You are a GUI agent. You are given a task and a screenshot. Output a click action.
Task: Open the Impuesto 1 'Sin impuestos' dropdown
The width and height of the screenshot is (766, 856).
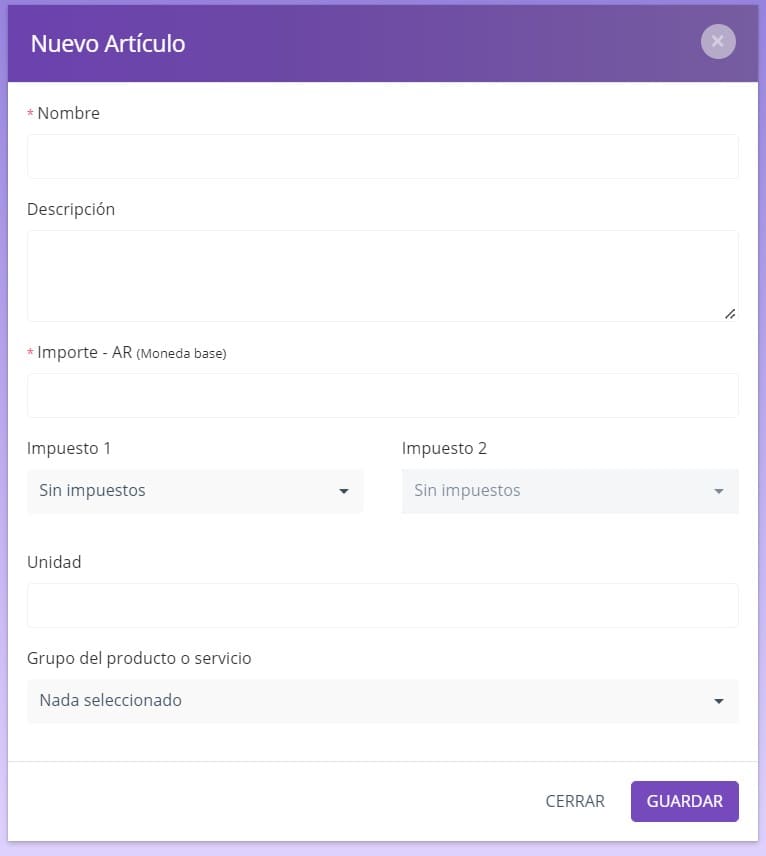point(195,491)
